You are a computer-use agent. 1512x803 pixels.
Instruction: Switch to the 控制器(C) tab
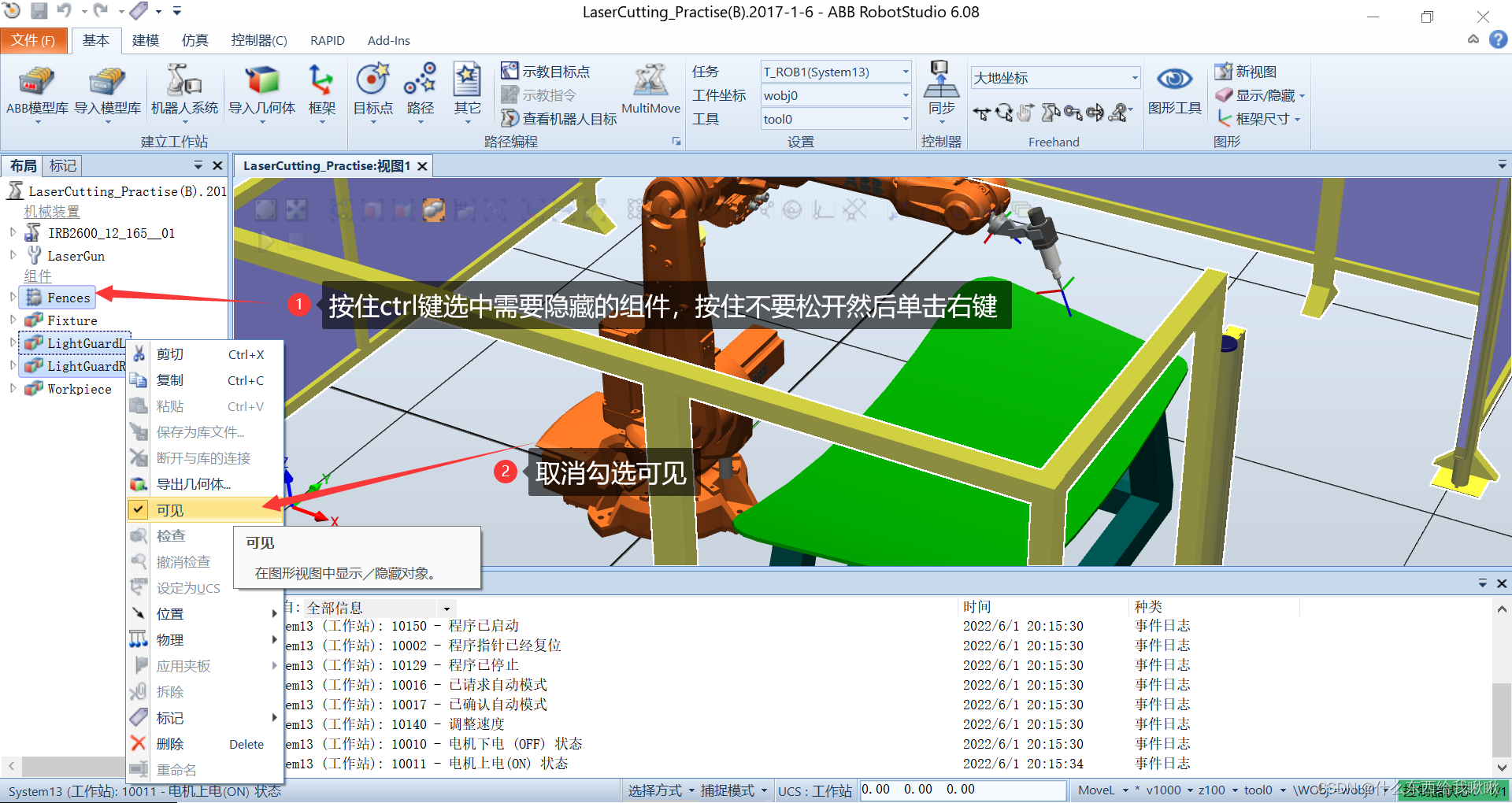(259, 40)
